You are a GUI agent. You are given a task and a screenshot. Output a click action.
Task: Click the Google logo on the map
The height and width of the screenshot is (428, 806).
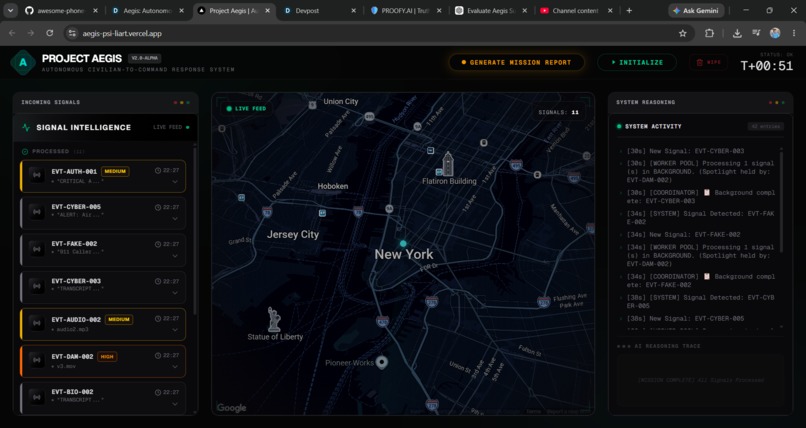[x=231, y=408]
